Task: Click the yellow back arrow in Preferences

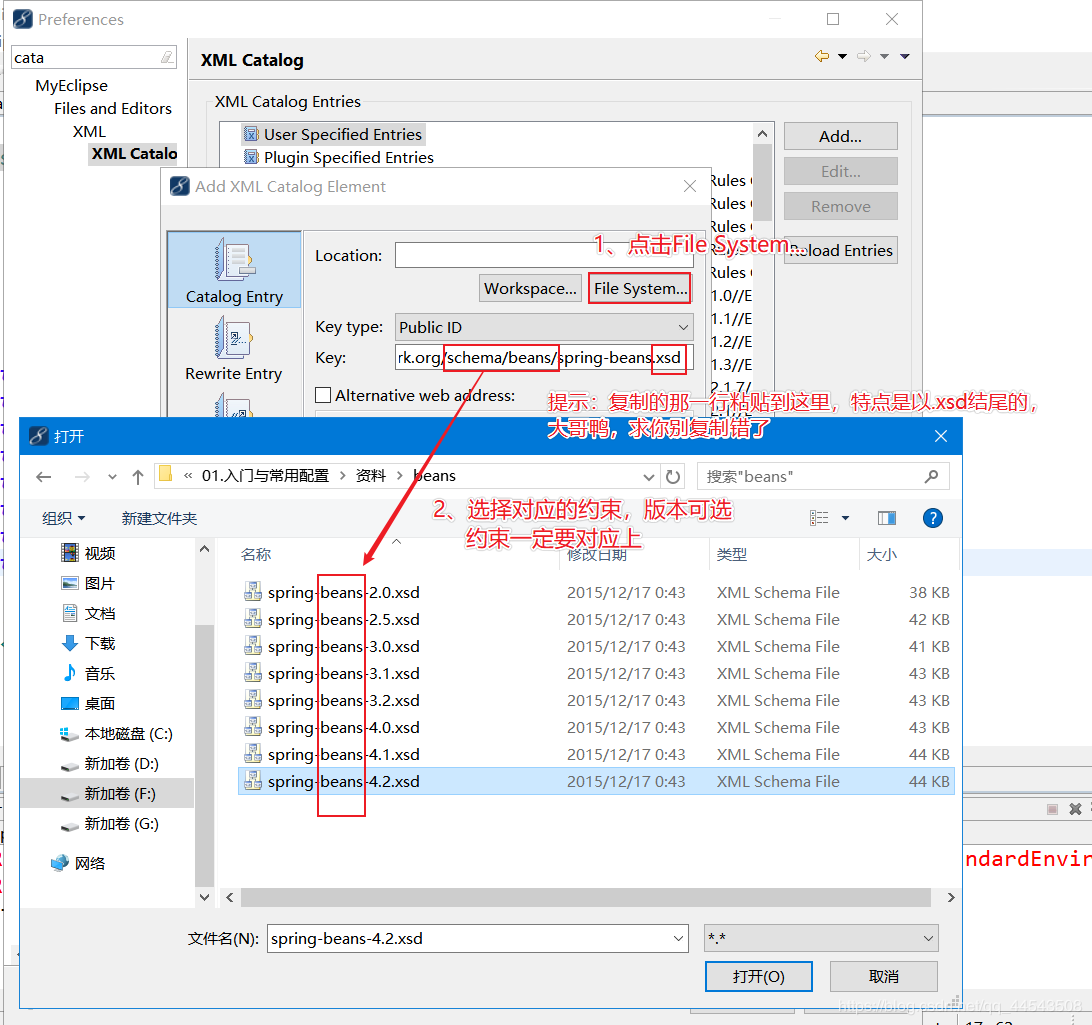Action: (x=822, y=56)
